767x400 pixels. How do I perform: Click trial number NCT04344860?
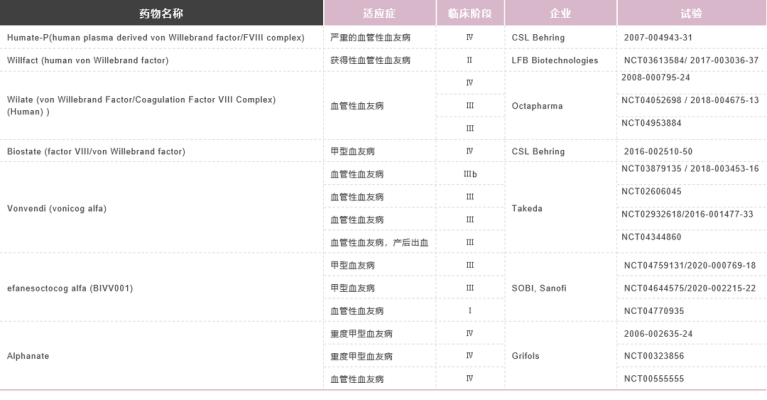651,237
